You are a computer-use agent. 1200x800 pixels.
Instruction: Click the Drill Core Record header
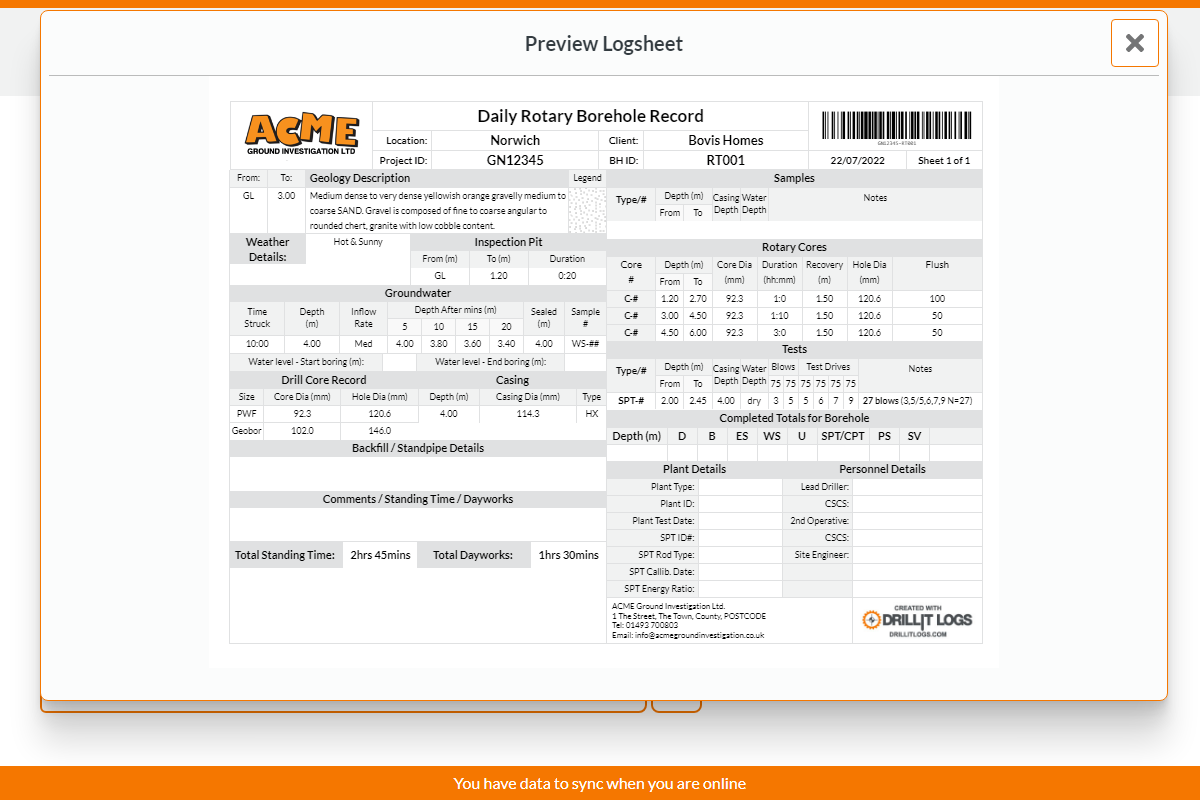coord(323,380)
